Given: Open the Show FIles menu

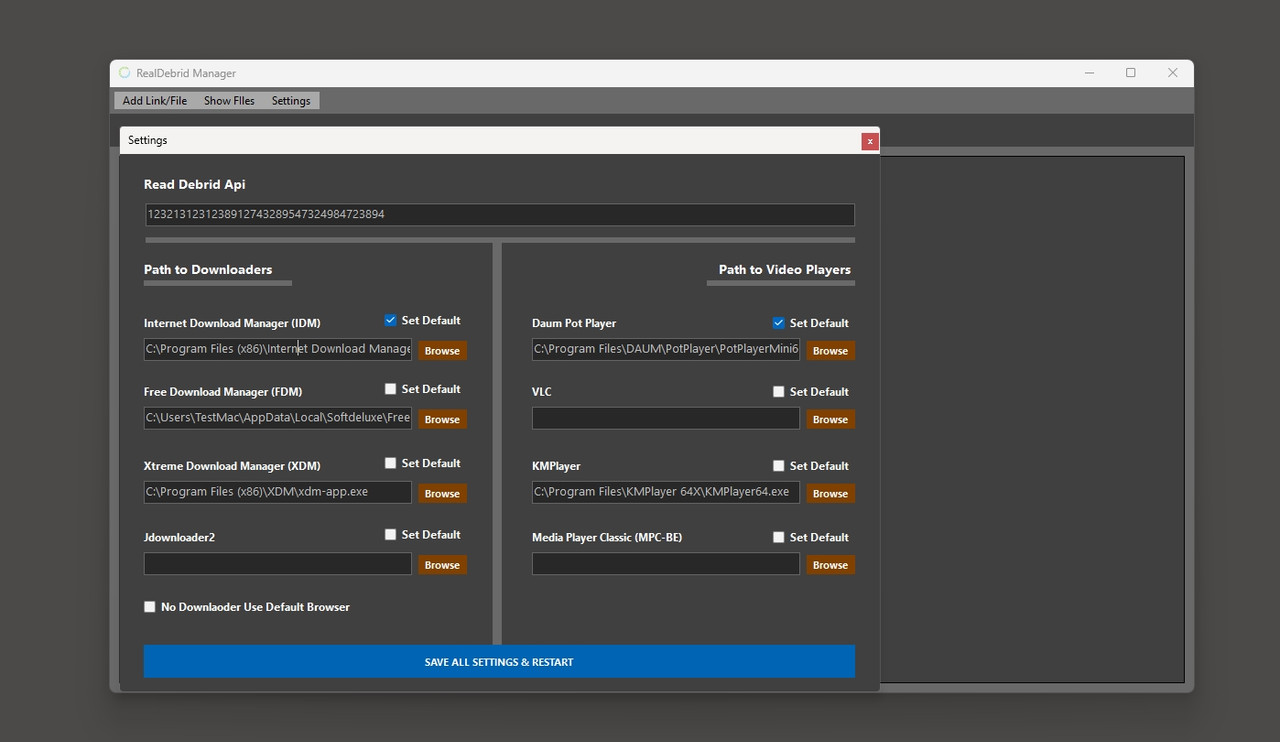Looking at the screenshot, I should 229,100.
